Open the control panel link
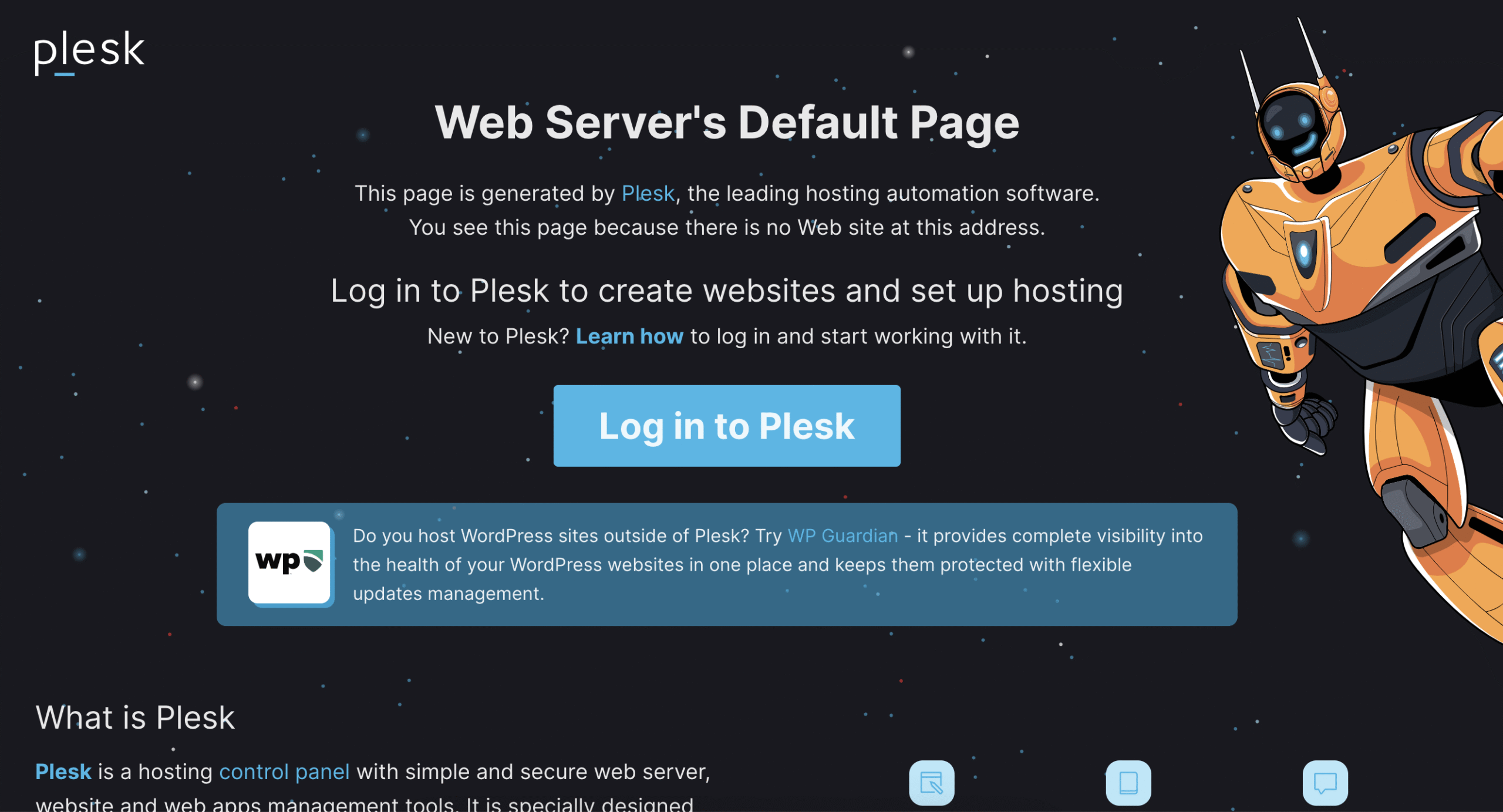Screen dimensions: 1503x812 pyautogui.click(x=284, y=771)
